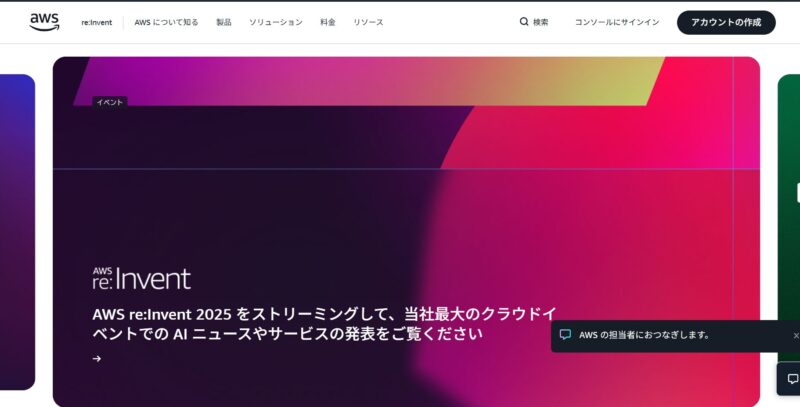The image size is (800, 407).
Task: Open the AWS について知る menu
Action: click(x=166, y=22)
